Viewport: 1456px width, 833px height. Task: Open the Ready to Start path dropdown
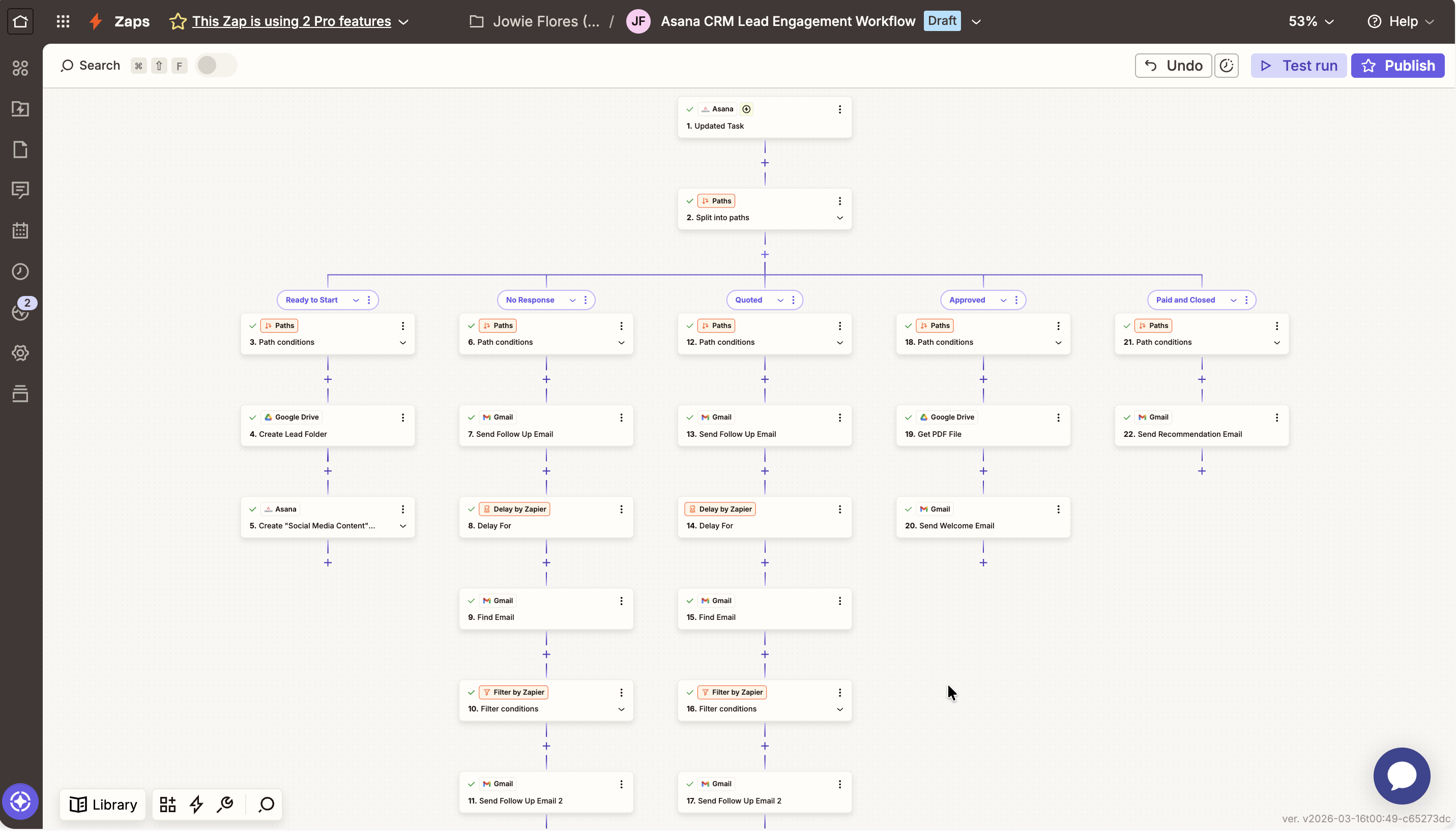[x=356, y=300]
